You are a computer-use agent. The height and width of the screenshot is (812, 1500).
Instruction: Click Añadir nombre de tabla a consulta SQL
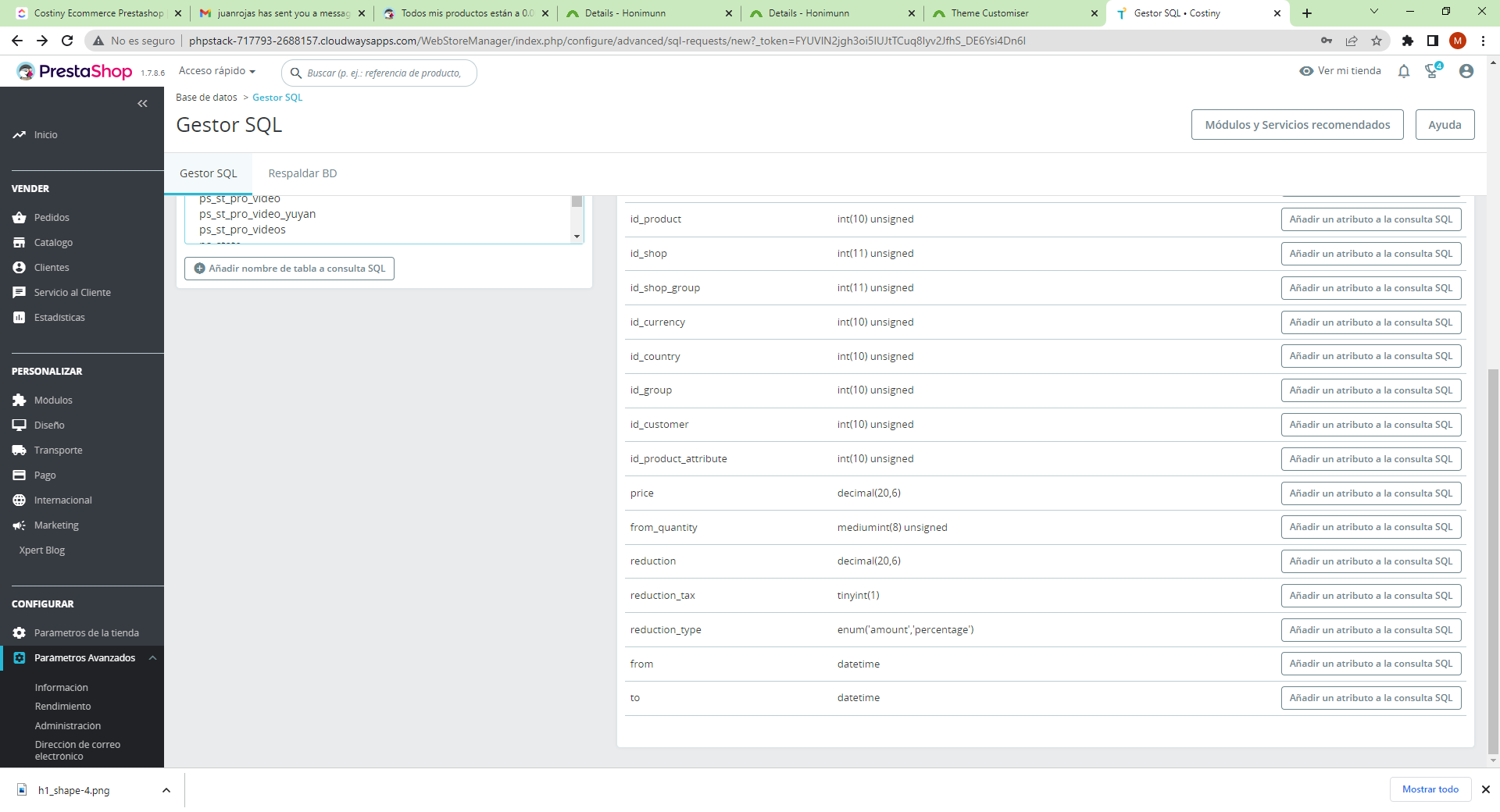[289, 269]
